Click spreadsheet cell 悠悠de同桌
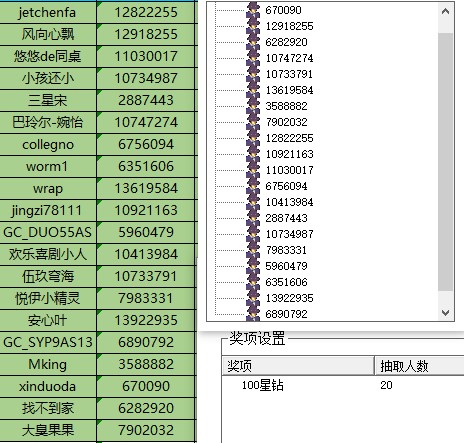The height and width of the screenshot is (443, 464). click(x=48, y=56)
